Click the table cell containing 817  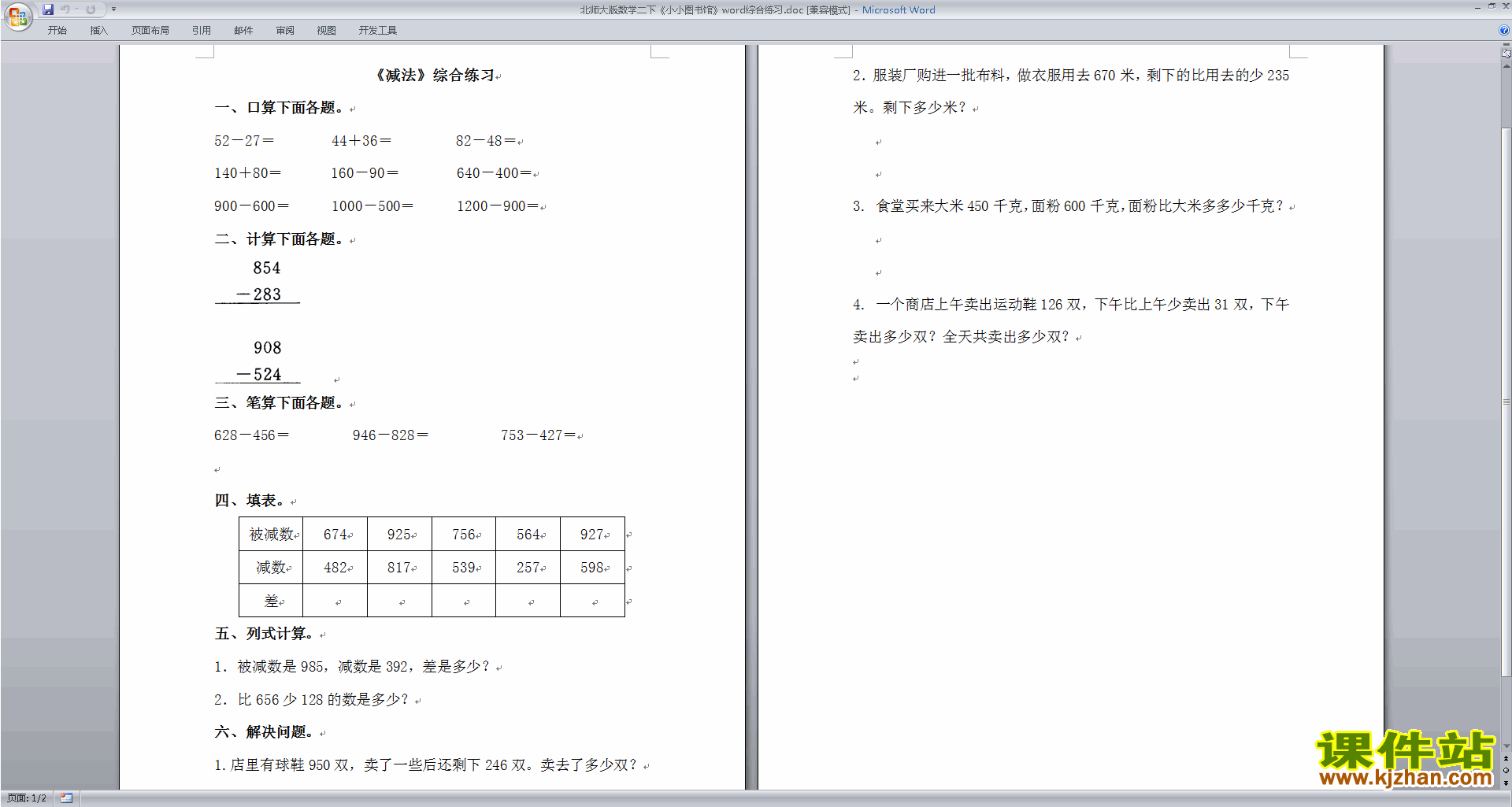click(x=399, y=567)
